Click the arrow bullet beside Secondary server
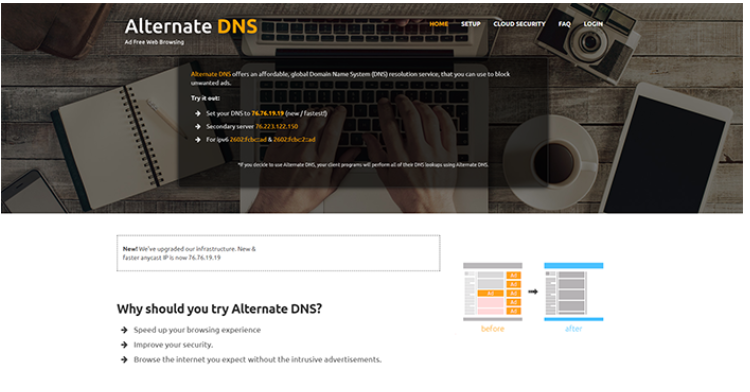 point(198,126)
